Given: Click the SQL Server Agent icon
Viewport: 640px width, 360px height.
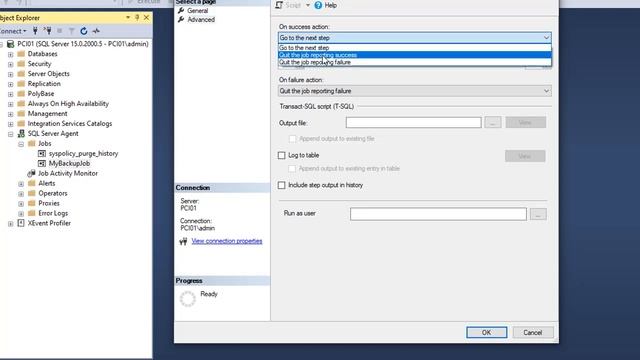Looking at the screenshot, I should point(21,133).
